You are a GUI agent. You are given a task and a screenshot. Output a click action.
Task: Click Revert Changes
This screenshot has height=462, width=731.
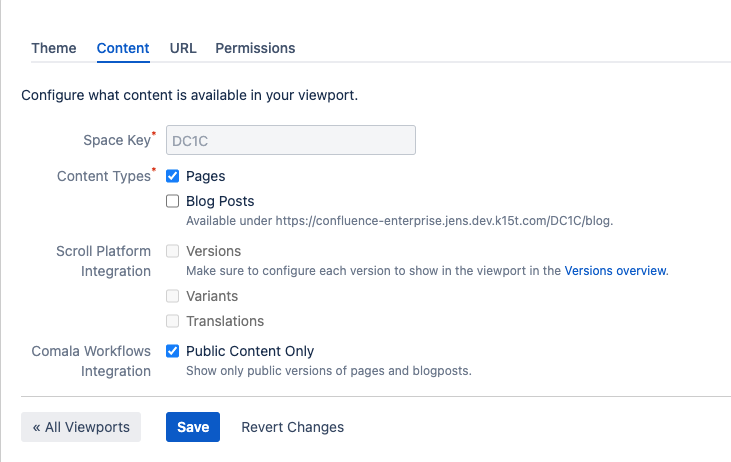click(x=292, y=427)
